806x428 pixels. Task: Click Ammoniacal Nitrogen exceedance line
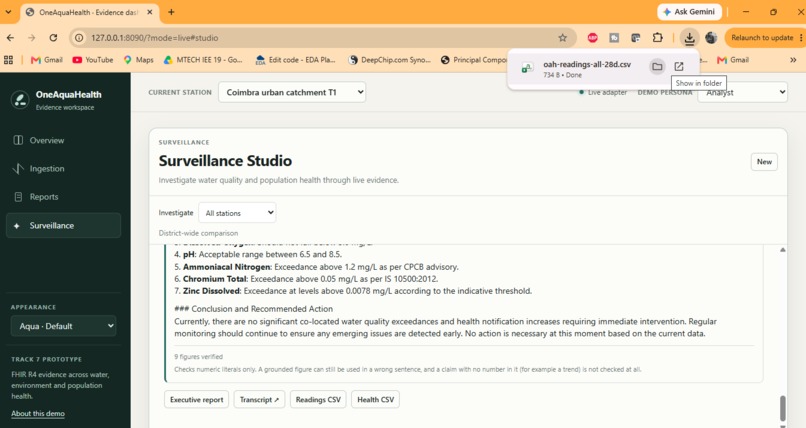316,267
